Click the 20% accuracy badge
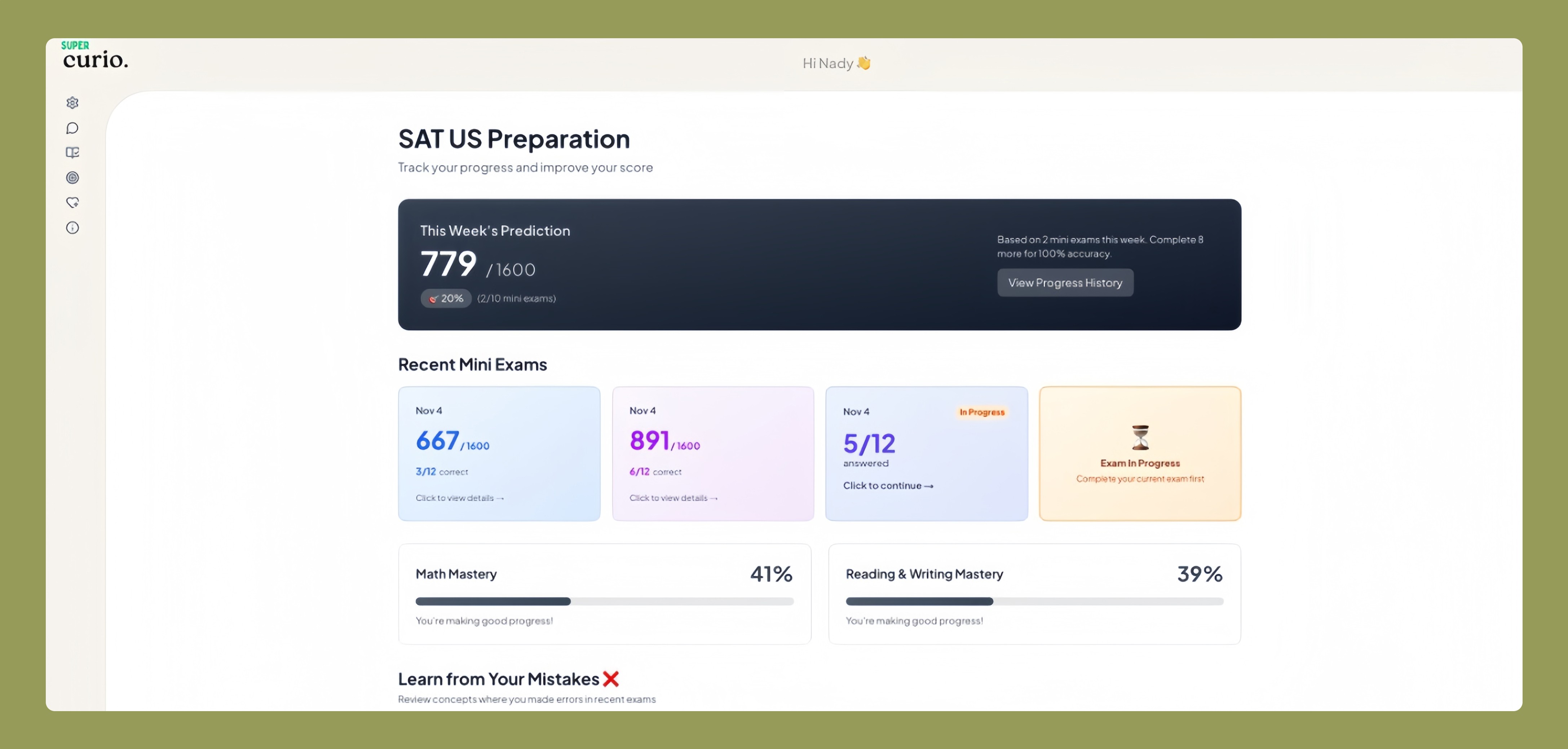 click(446, 298)
